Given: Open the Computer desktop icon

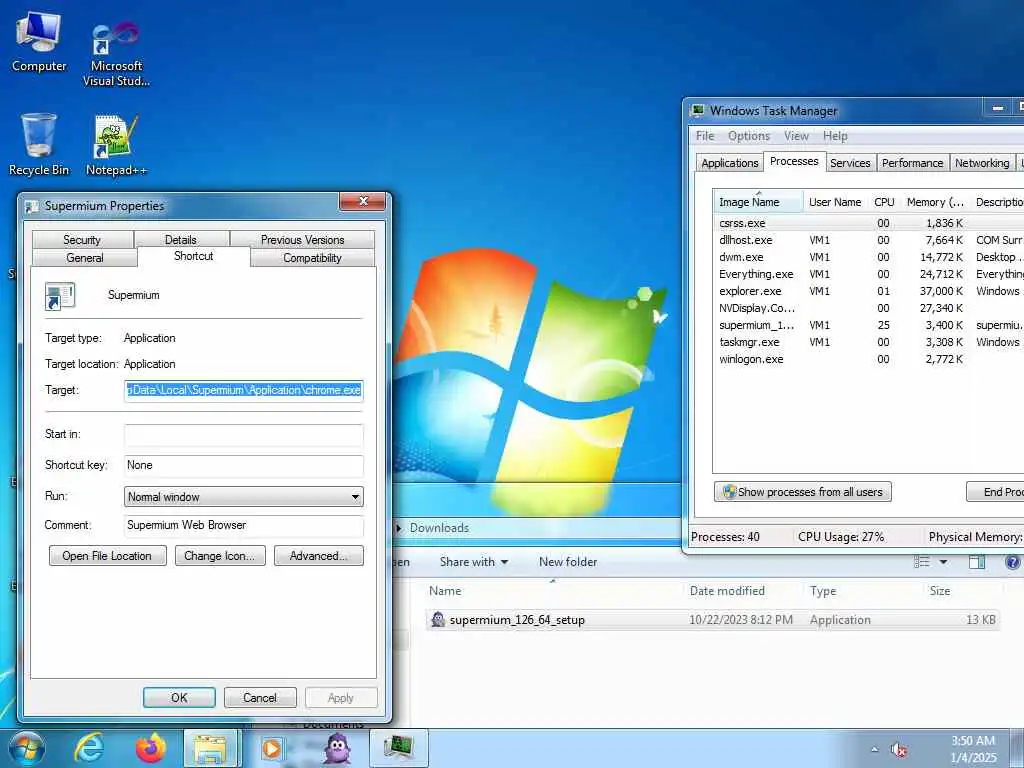Looking at the screenshot, I should 39,42.
